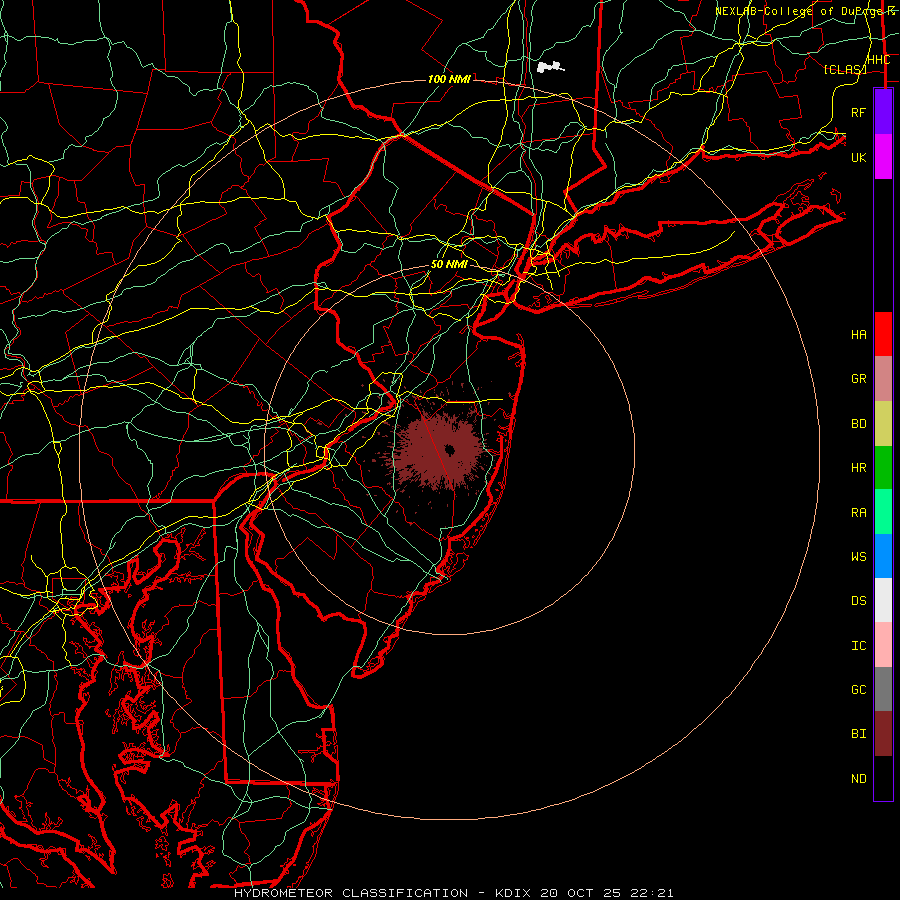Screen dimensions: 900x900
Task: Click the HHC product label
Action: point(879,60)
